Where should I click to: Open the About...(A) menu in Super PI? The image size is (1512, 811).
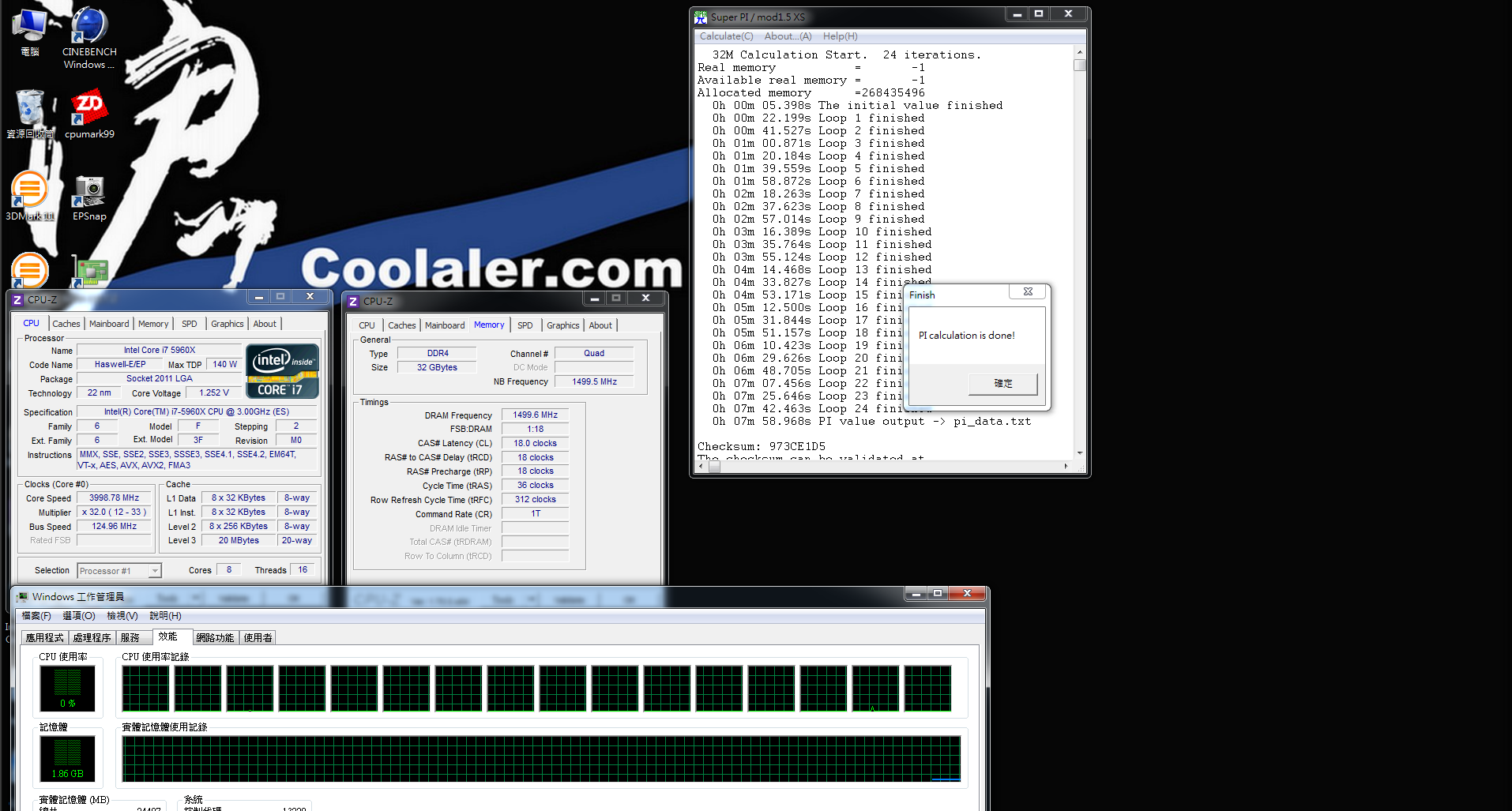click(788, 36)
